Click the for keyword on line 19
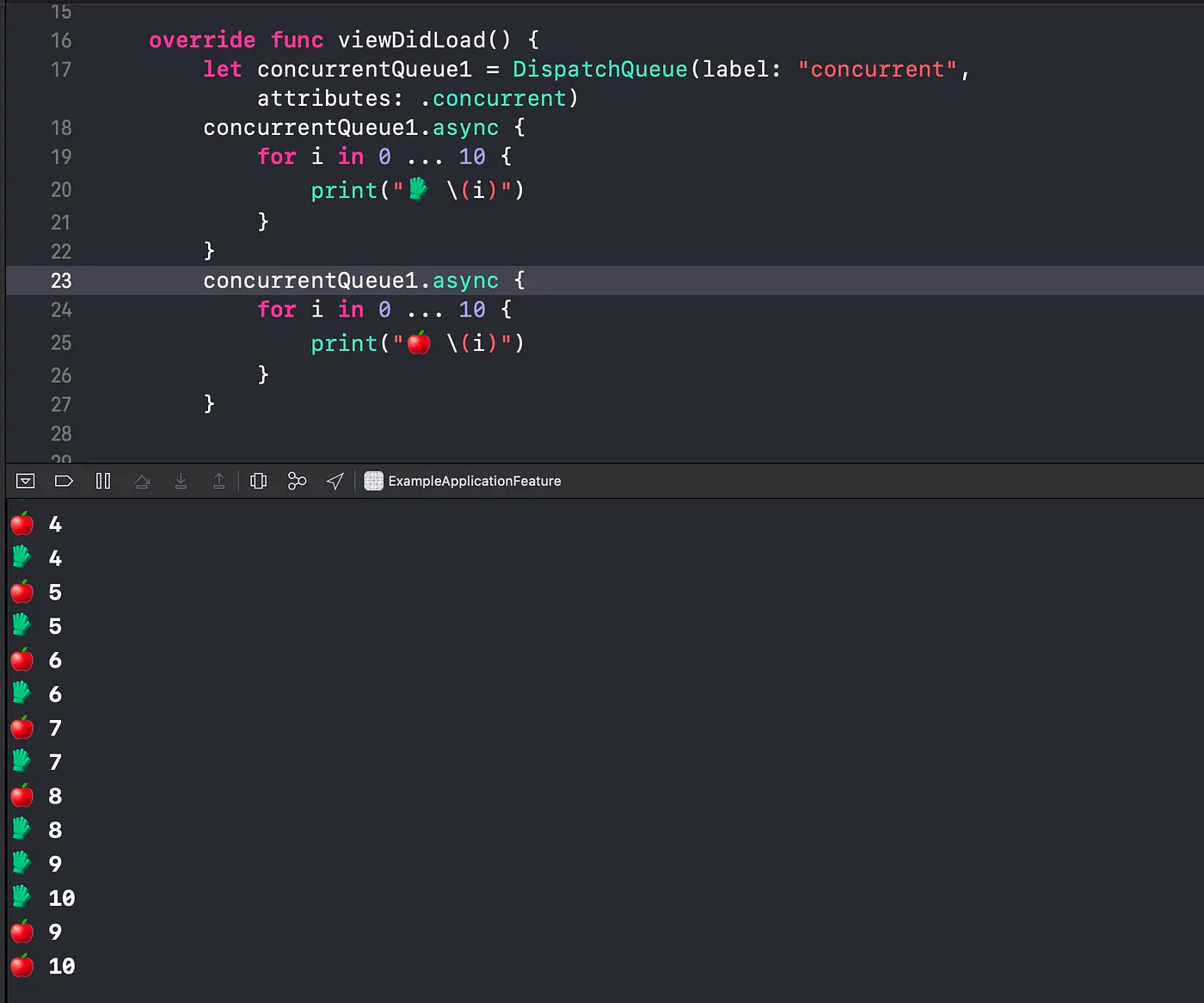Viewport: 1204px width, 1003px height. pyautogui.click(x=277, y=157)
